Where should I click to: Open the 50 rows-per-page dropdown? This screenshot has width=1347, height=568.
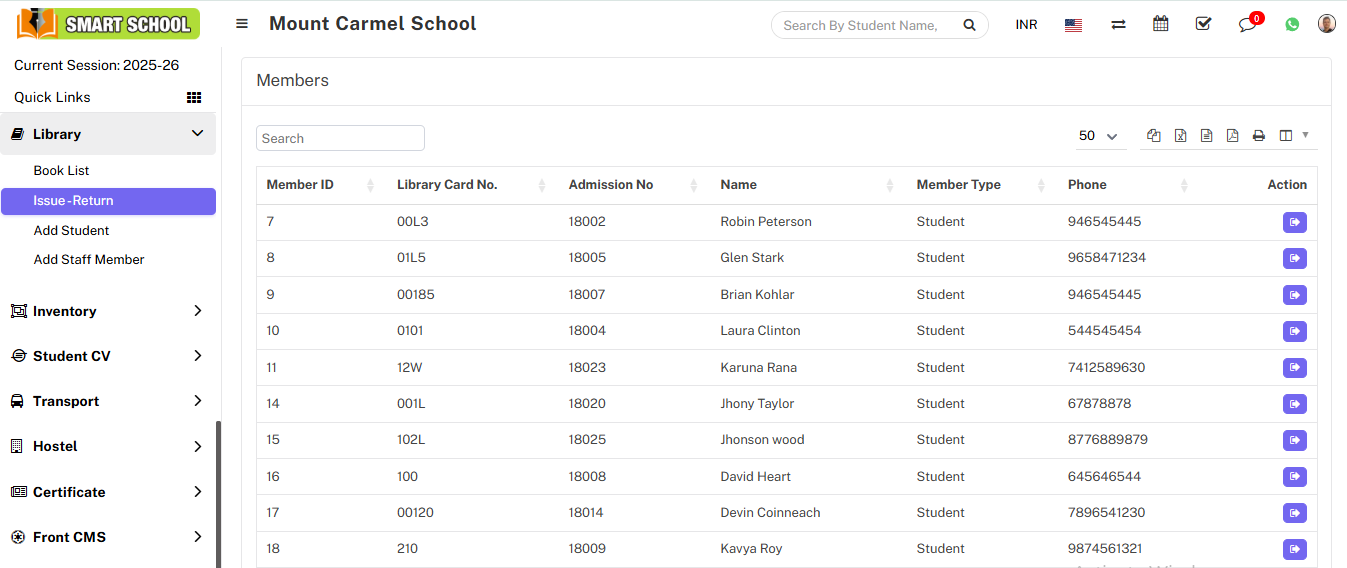point(1098,136)
